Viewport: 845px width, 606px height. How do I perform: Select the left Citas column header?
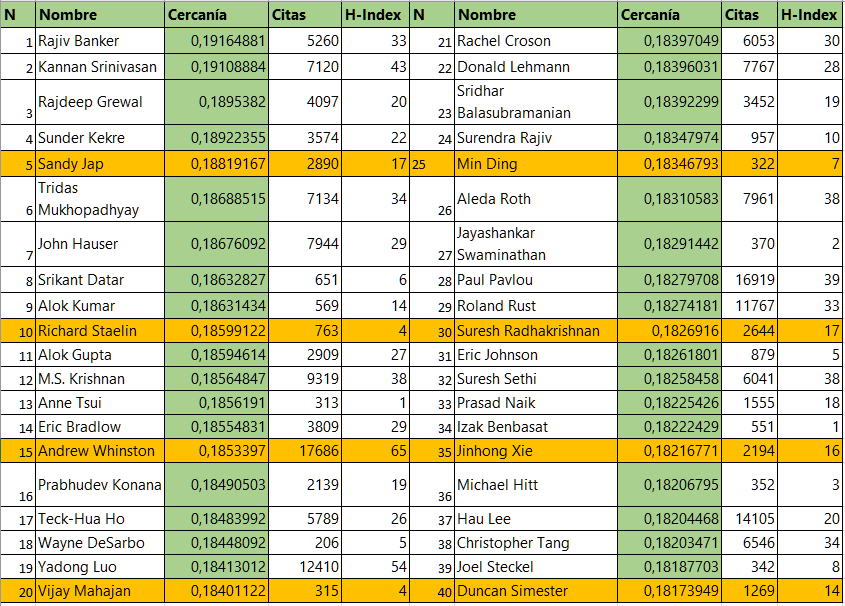tap(305, 15)
